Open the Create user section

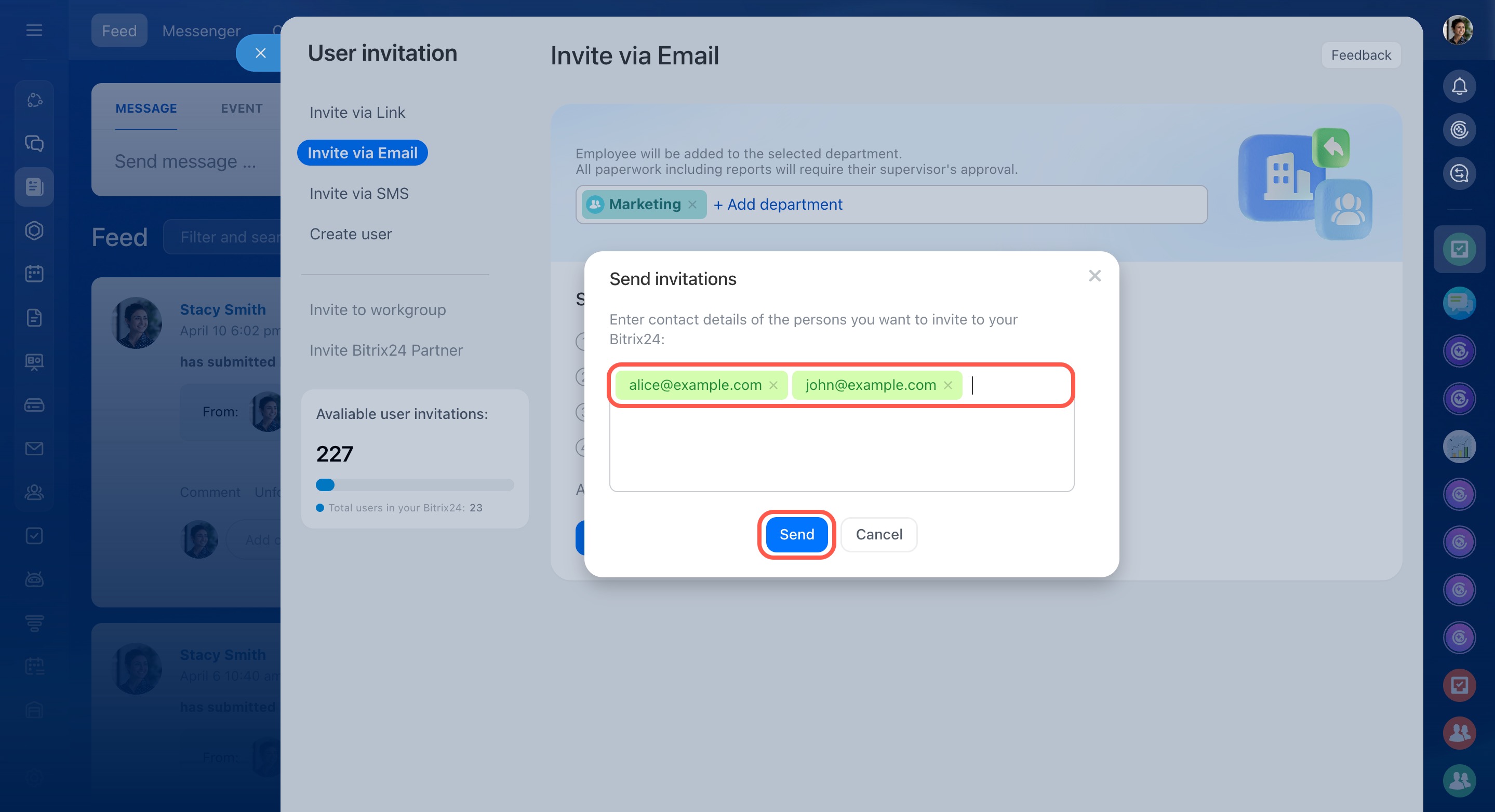tap(351, 234)
